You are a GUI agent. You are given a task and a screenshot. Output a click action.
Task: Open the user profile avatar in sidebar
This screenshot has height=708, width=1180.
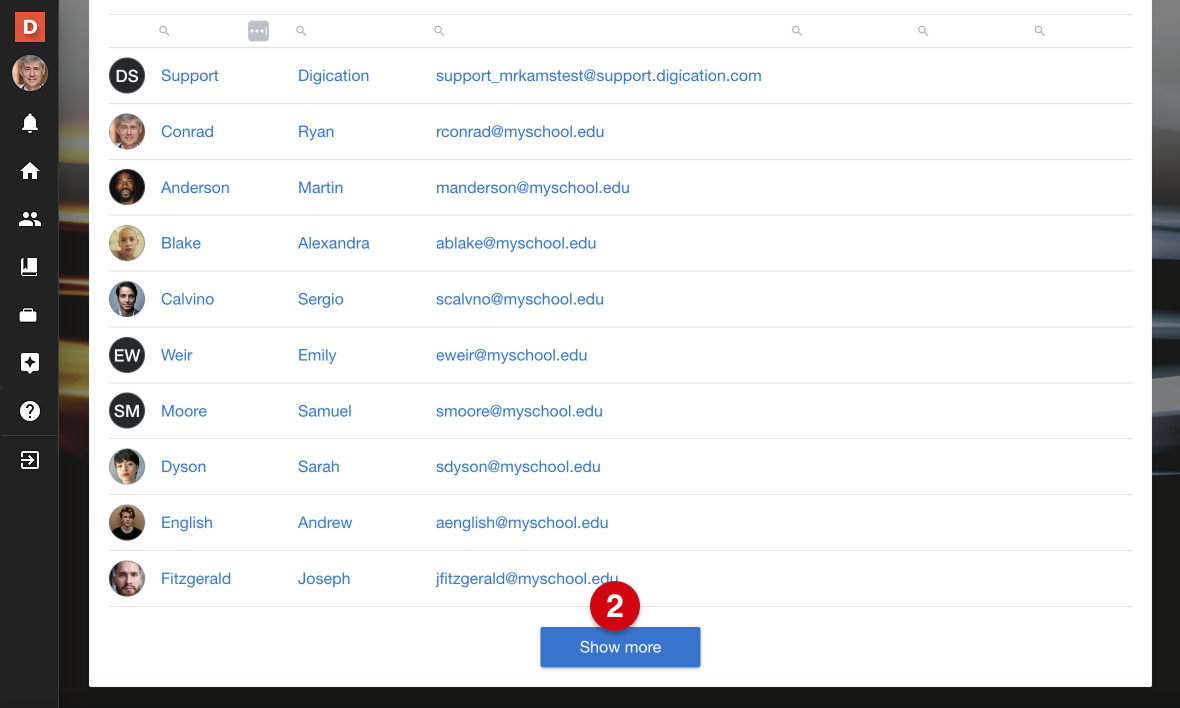(30, 73)
